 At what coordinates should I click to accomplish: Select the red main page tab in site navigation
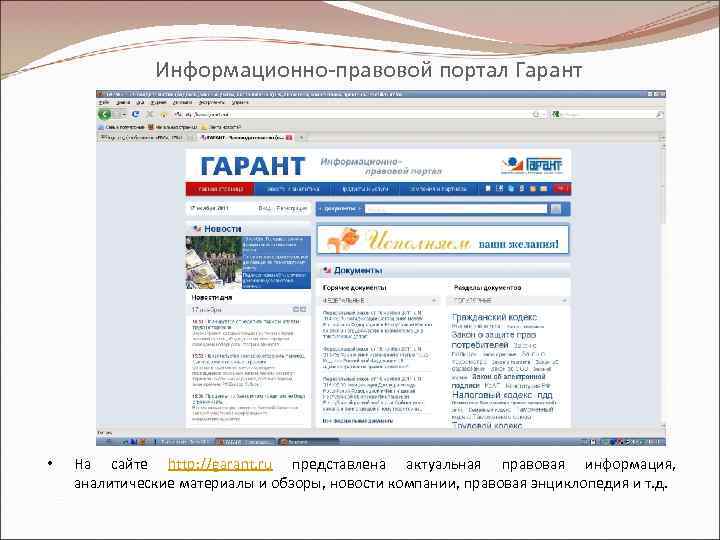(x=220, y=189)
